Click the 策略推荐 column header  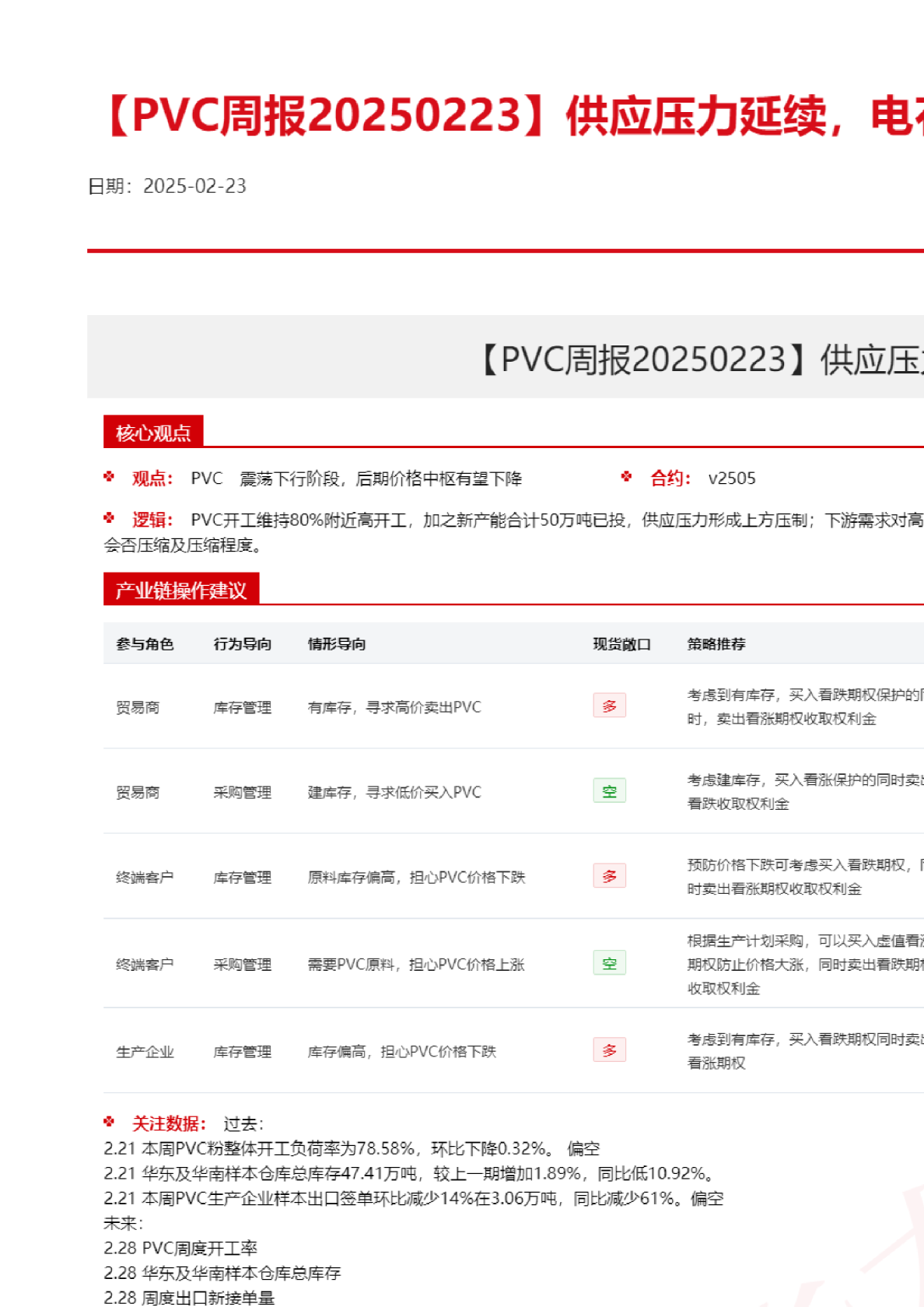716,644
